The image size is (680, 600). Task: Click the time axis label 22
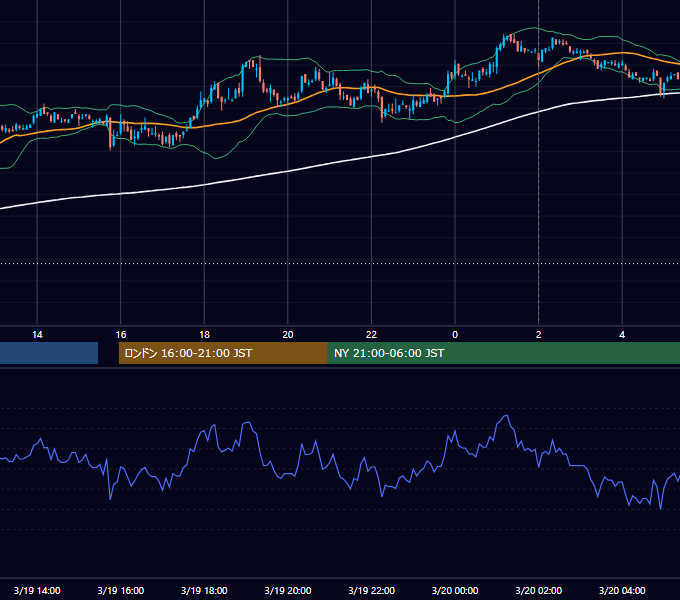(x=371, y=335)
